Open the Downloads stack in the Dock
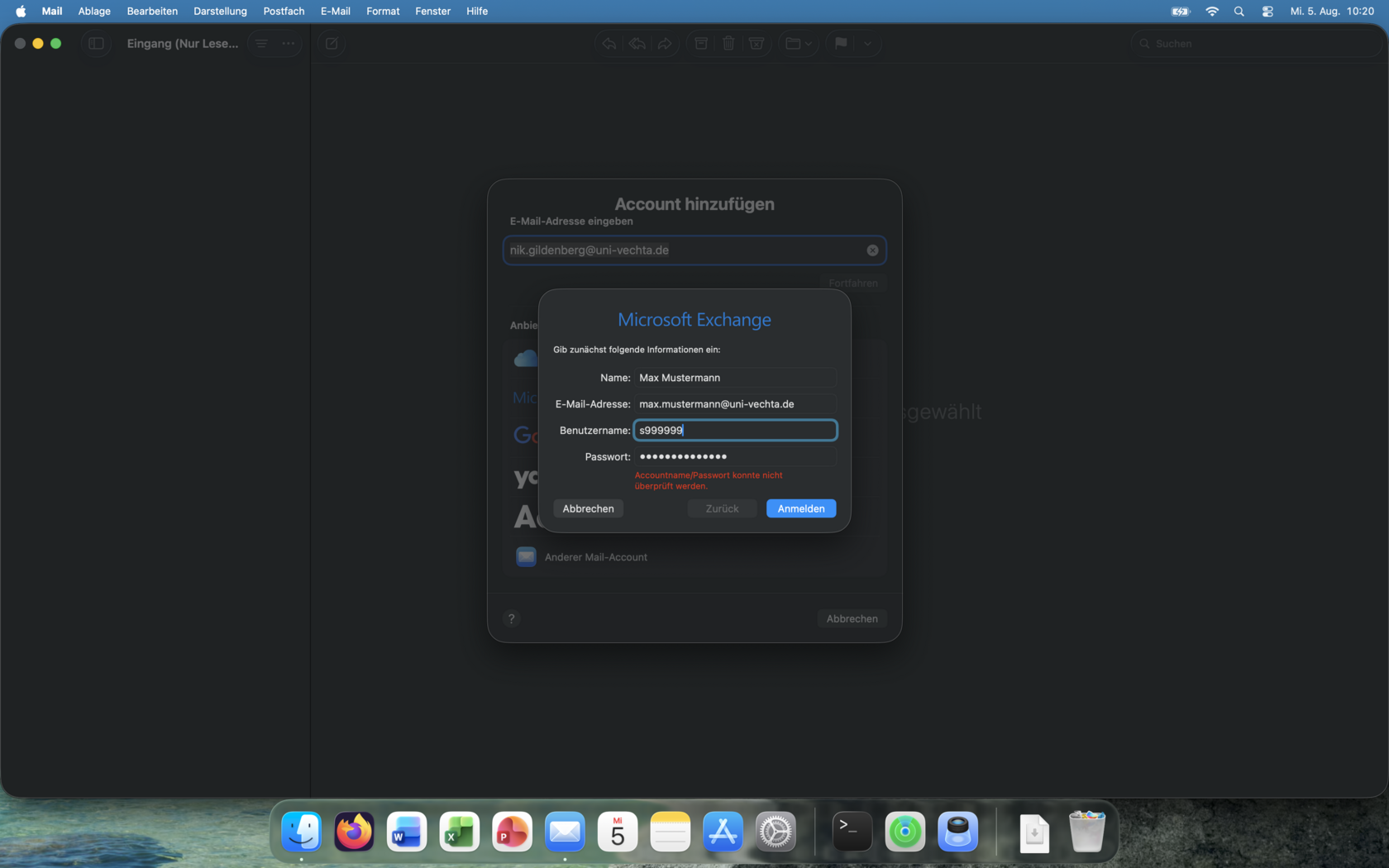The width and height of the screenshot is (1389, 868). click(1034, 832)
